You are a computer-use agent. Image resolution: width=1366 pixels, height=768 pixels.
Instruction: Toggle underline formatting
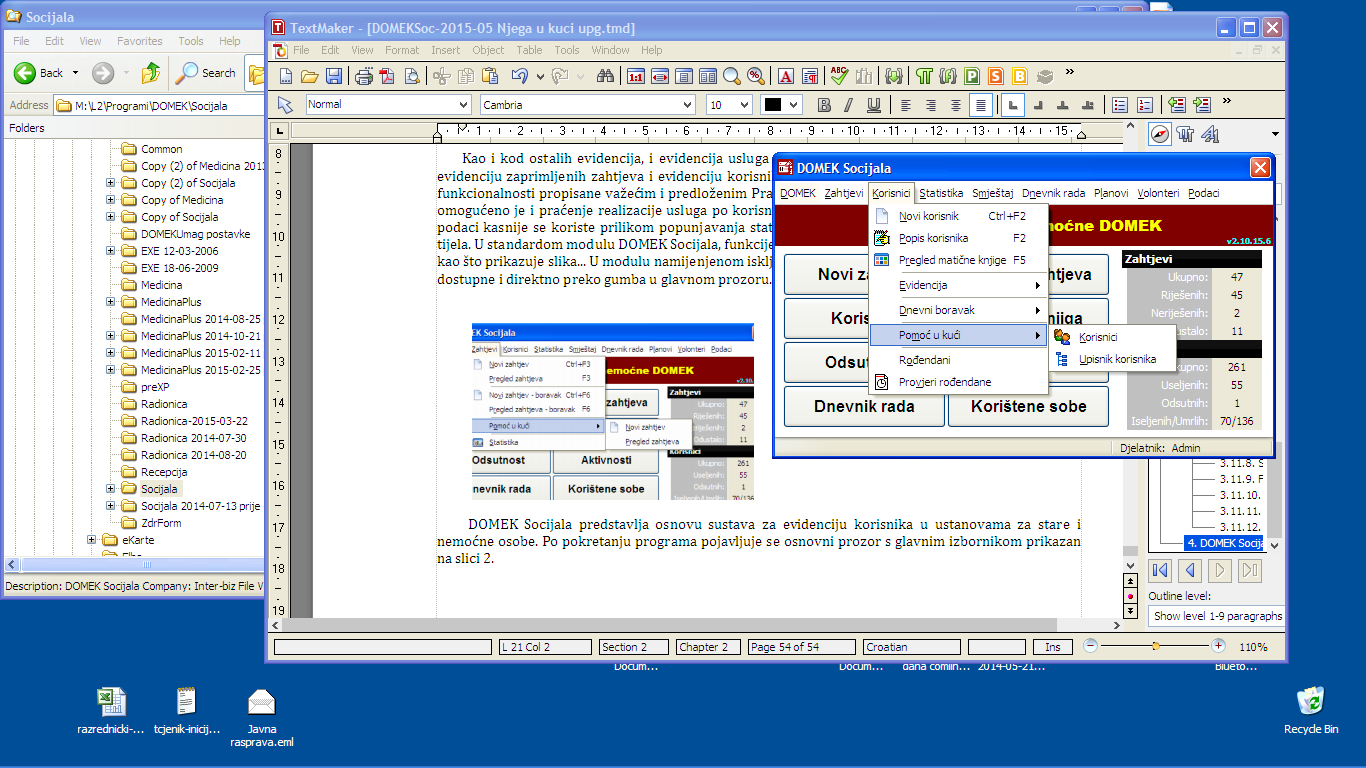click(873, 105)
